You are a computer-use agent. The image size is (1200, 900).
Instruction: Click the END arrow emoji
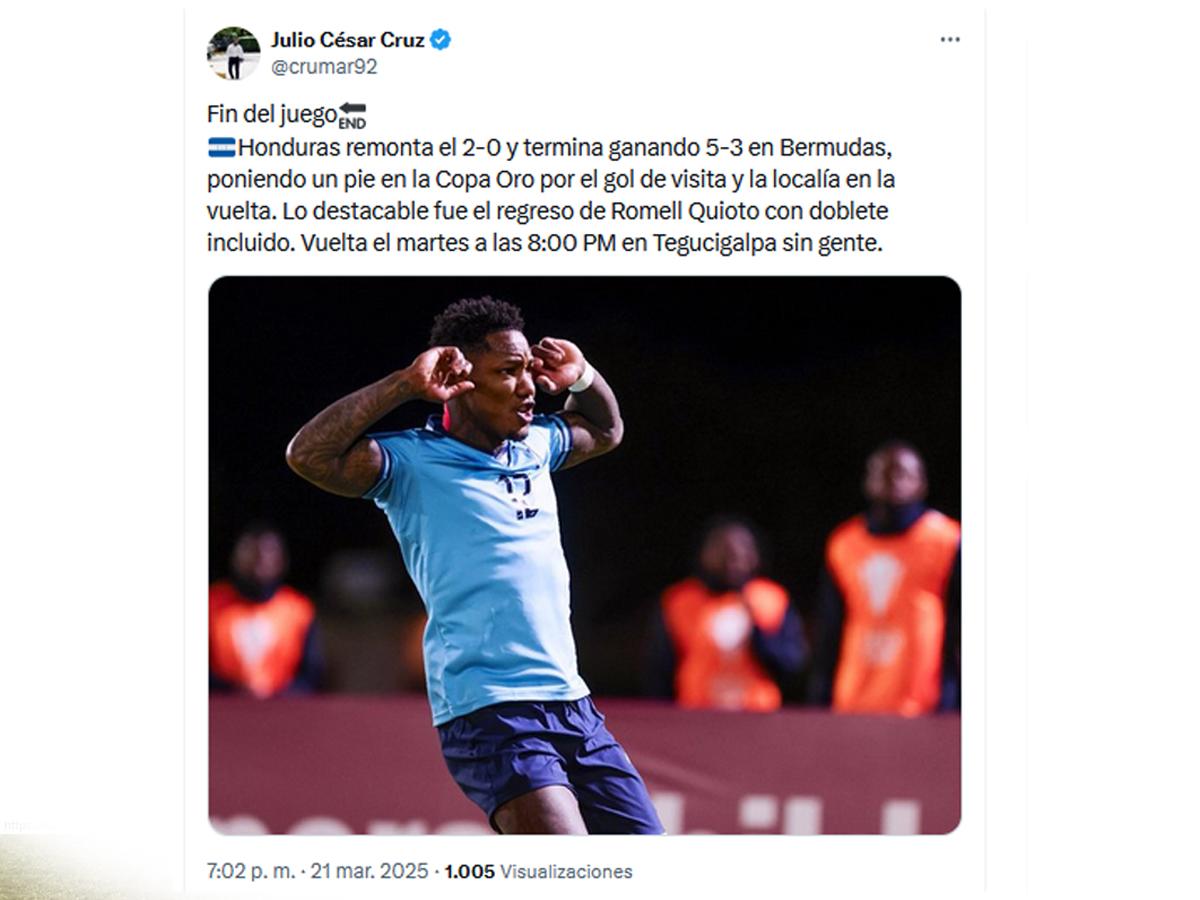coord(352,115)
